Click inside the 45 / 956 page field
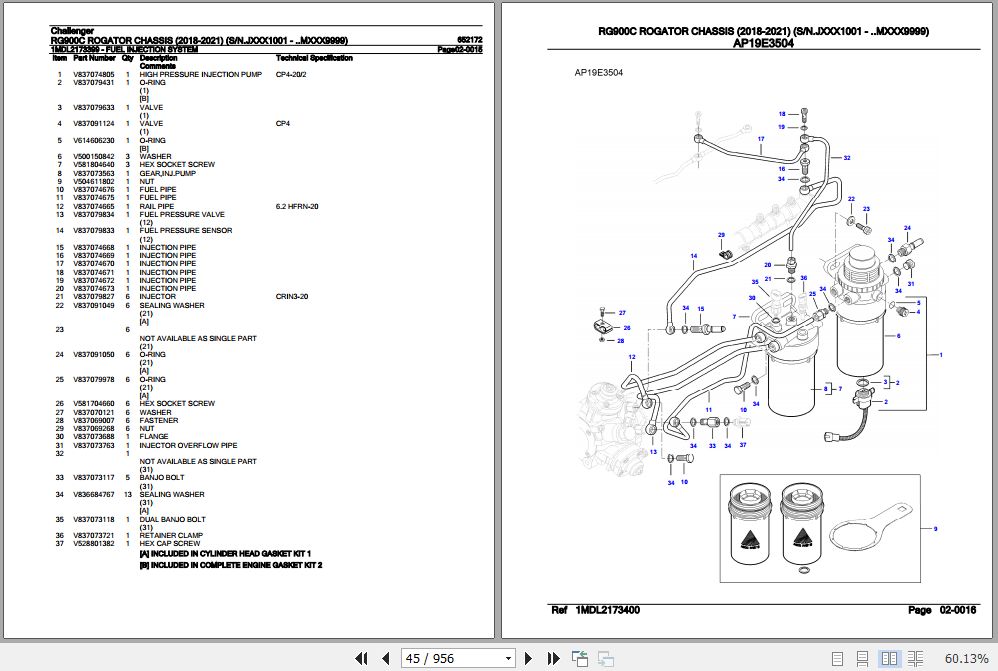 pos(445,658)
